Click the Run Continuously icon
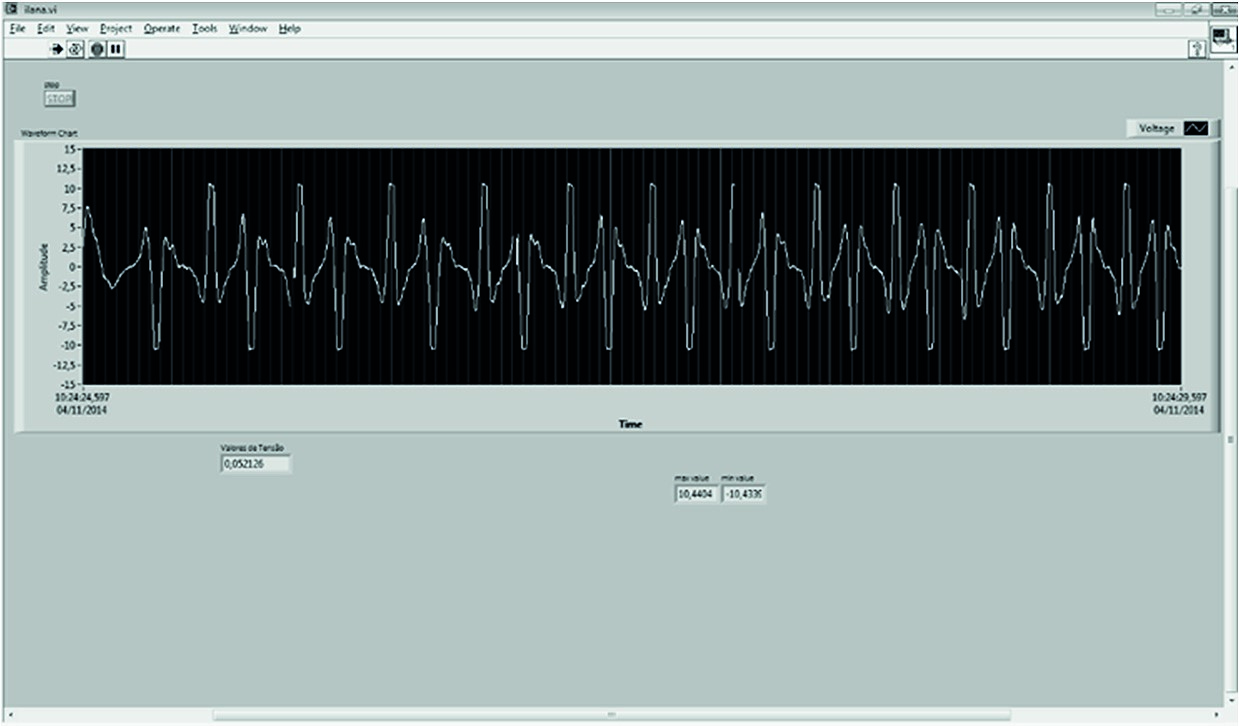 tap(76, 48)
